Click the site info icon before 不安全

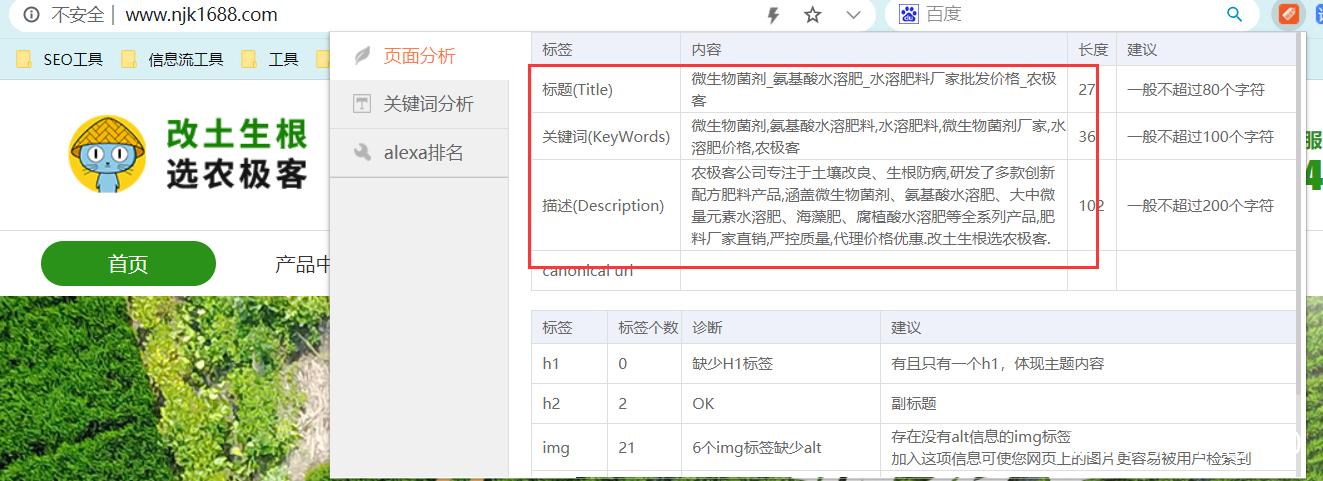click(x=32, y=15)
